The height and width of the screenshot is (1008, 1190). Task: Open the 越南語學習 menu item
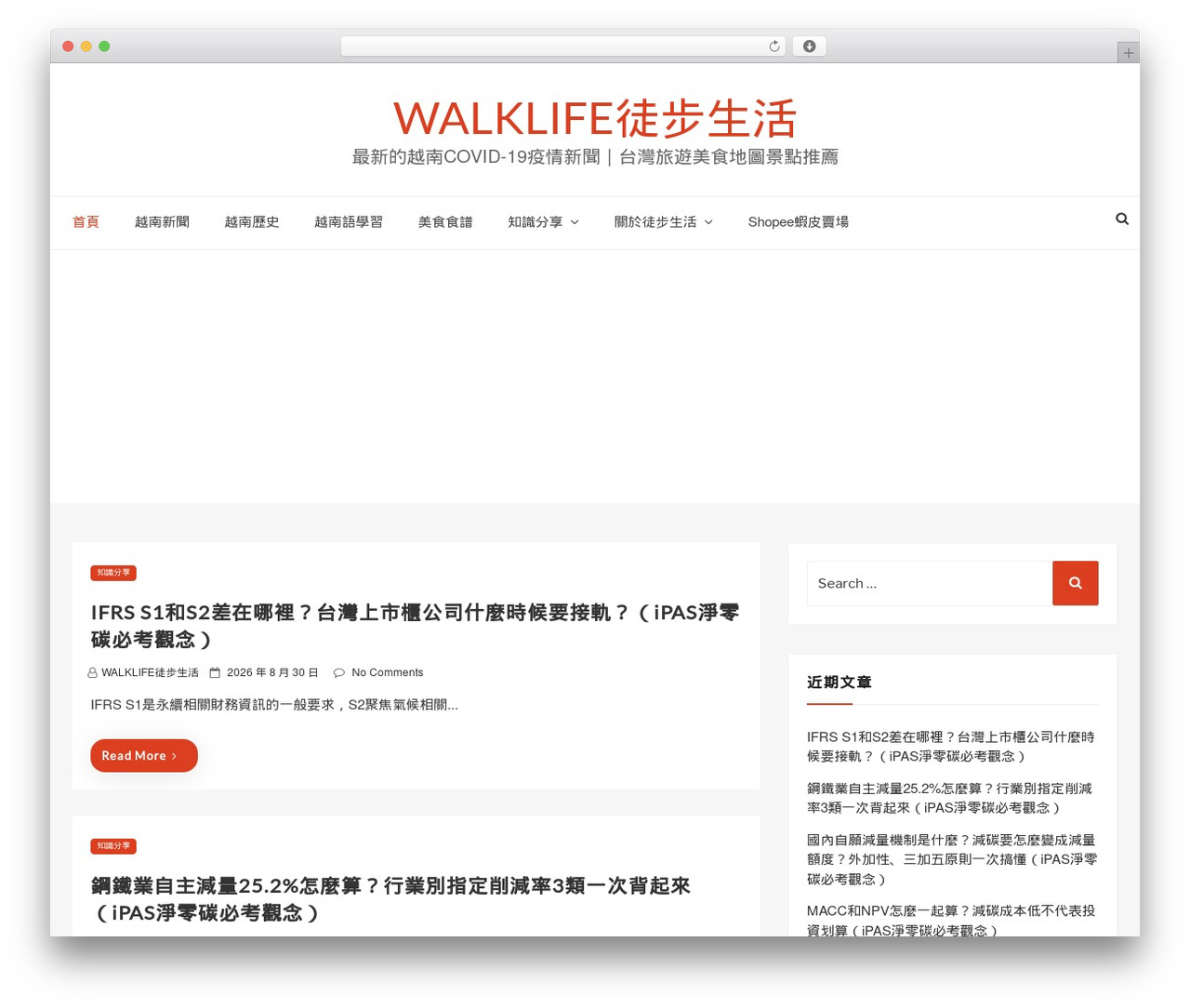(x=349, y=222)
